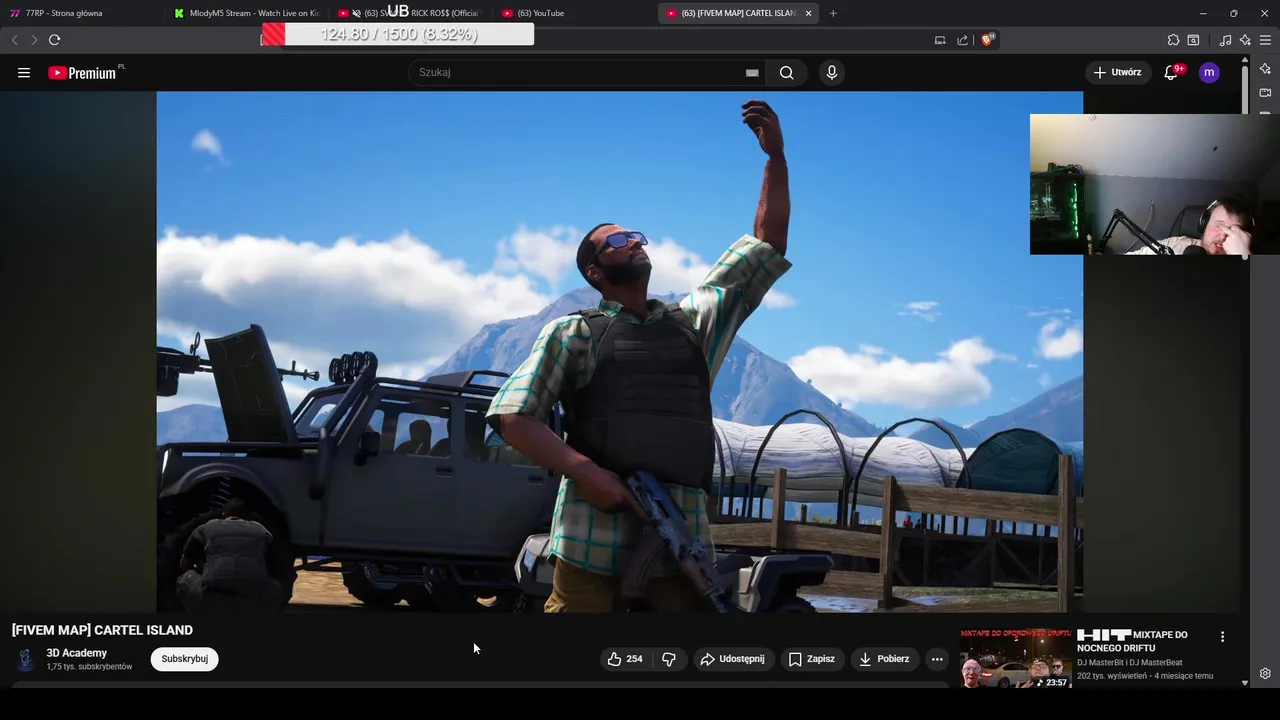This screenshot has width=1280, height=720.
Task: Switch to the MlodyM5 Stream Kick tab
Action: 245,13
